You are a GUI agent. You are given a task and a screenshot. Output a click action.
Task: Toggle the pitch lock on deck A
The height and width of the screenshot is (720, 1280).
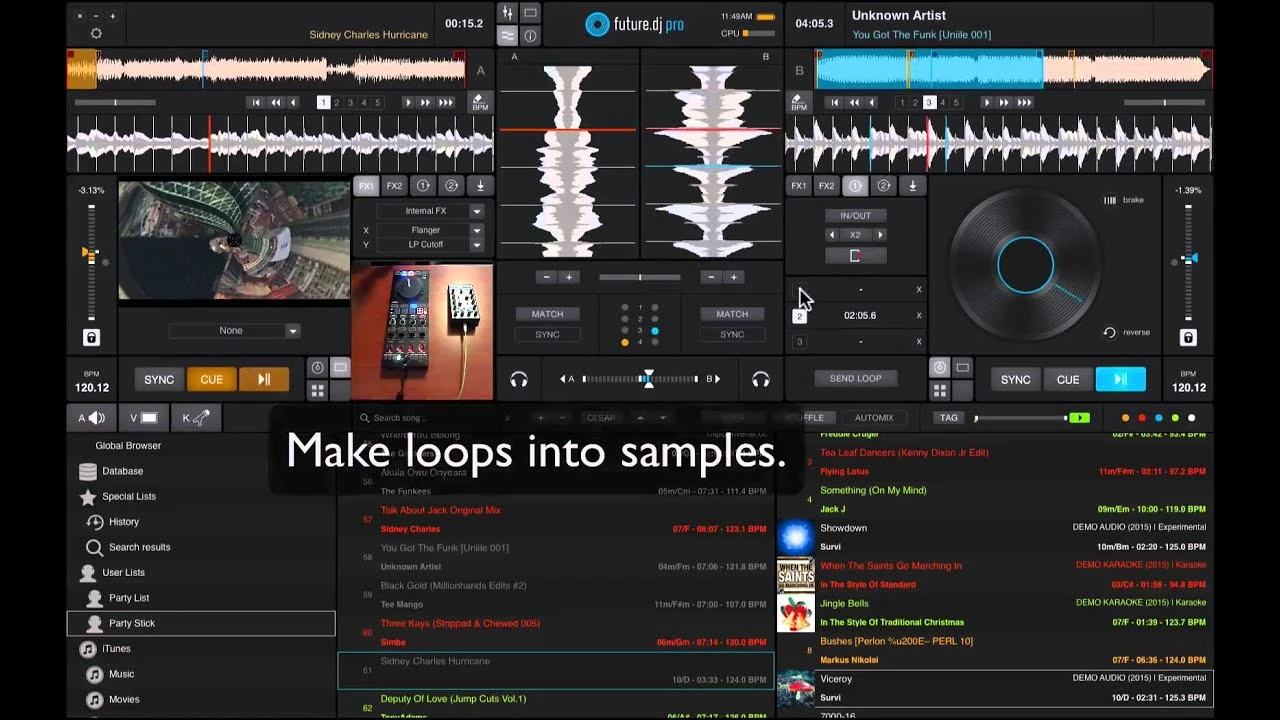(x=91, y=338)
